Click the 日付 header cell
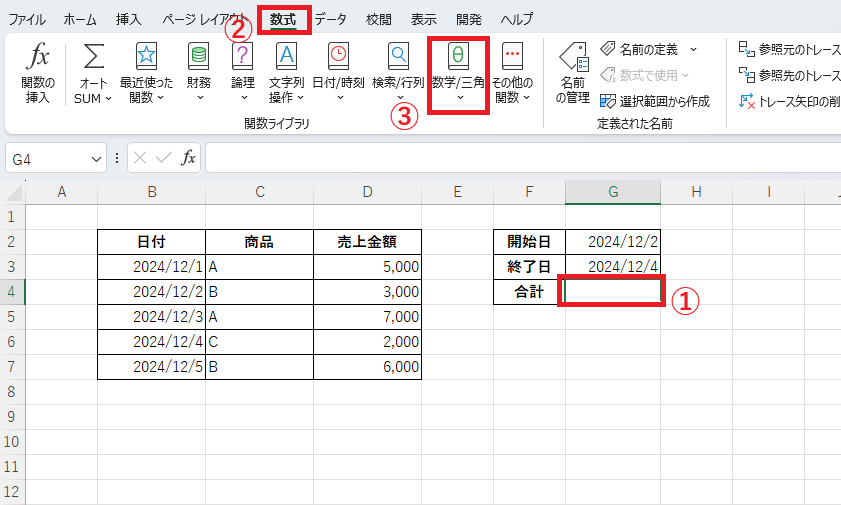 (x=152, y=242)
